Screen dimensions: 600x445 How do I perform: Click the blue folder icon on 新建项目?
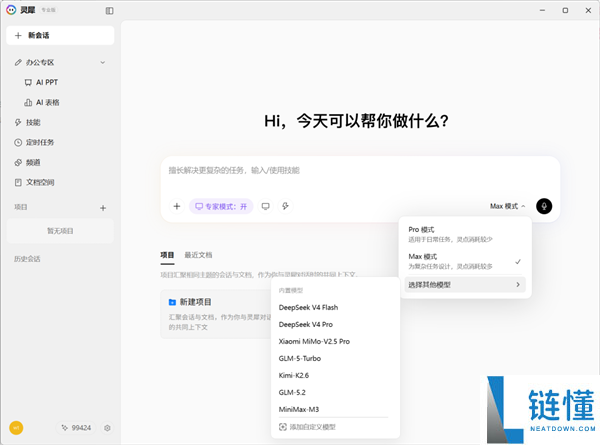[x=173, y=302]
